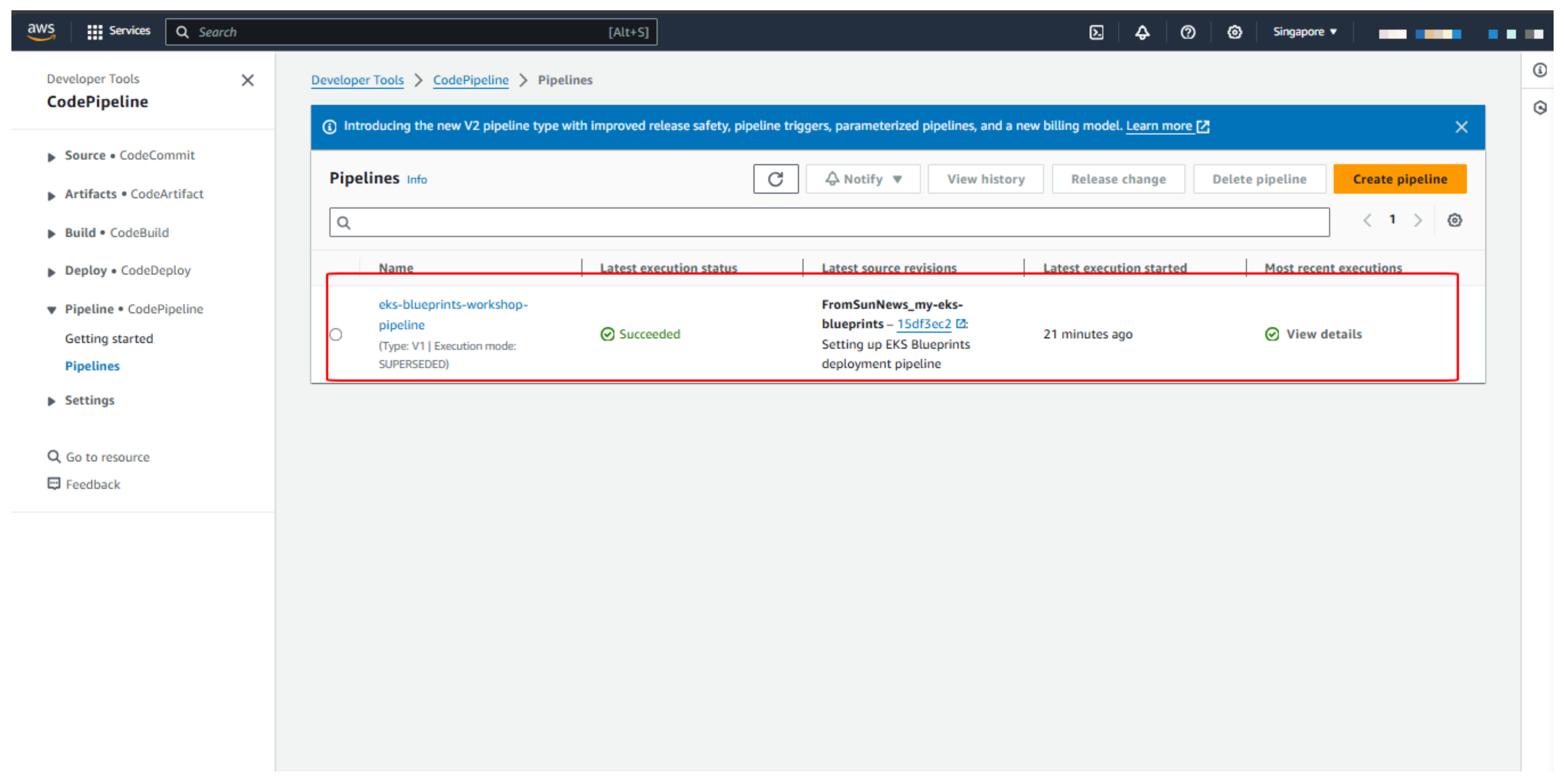Expand Source CodeCommit section
The width and height of the screenshot is (1565, 784).
pyautogui.click(x=52, y=157)
